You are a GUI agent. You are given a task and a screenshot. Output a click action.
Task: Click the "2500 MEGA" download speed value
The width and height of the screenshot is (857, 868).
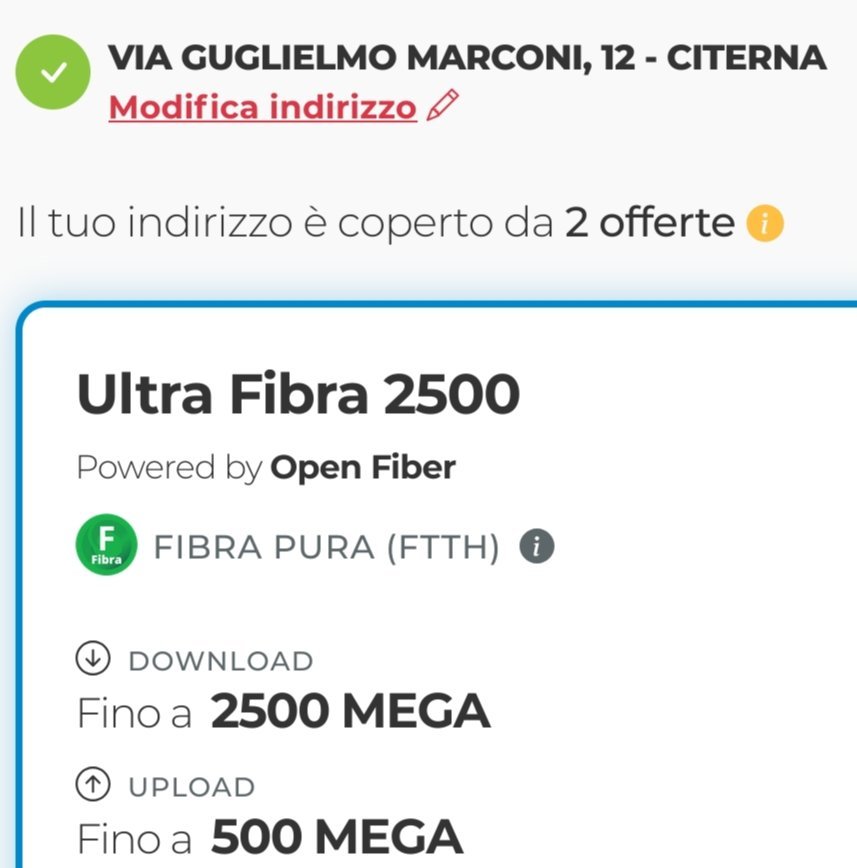[350, 711]
